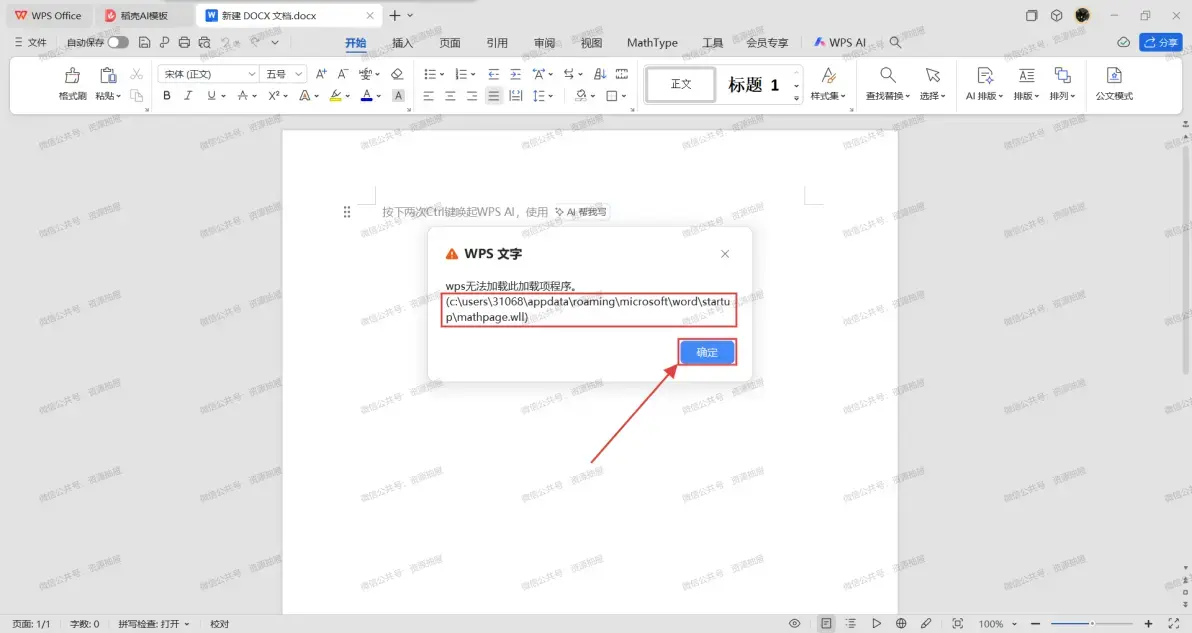Screen dimensions: 1192x633
Task: Toggle justified alignment button
Action: click(493, 96)
